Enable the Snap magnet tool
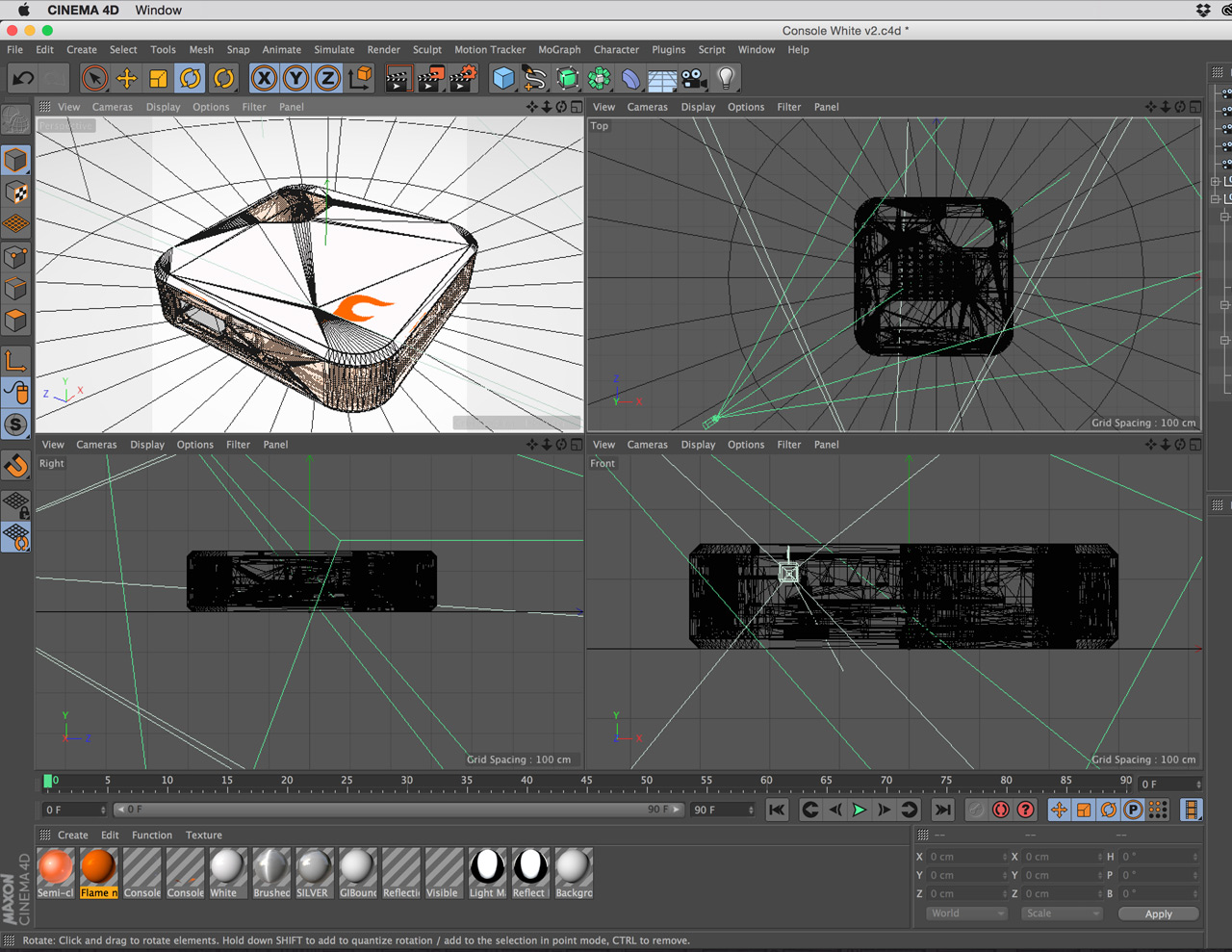Image resolution: width=1232 pixels, height=952 pixels. pos(16,466)
